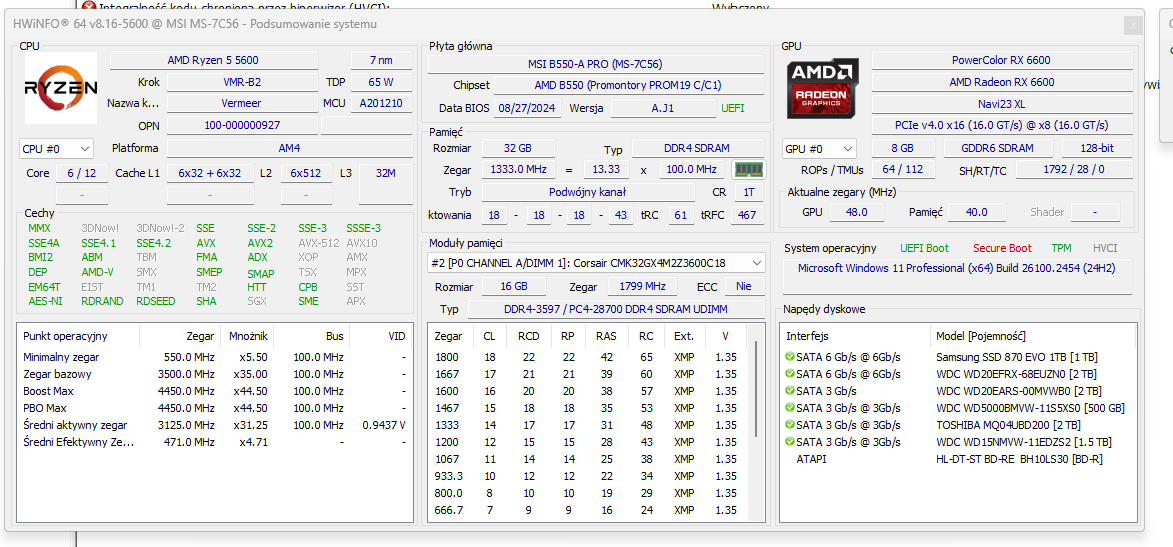The height and width of the screenshot is (547, 1173).
Task: Click the Secure Boot status label
Action: pos(1002,248)
